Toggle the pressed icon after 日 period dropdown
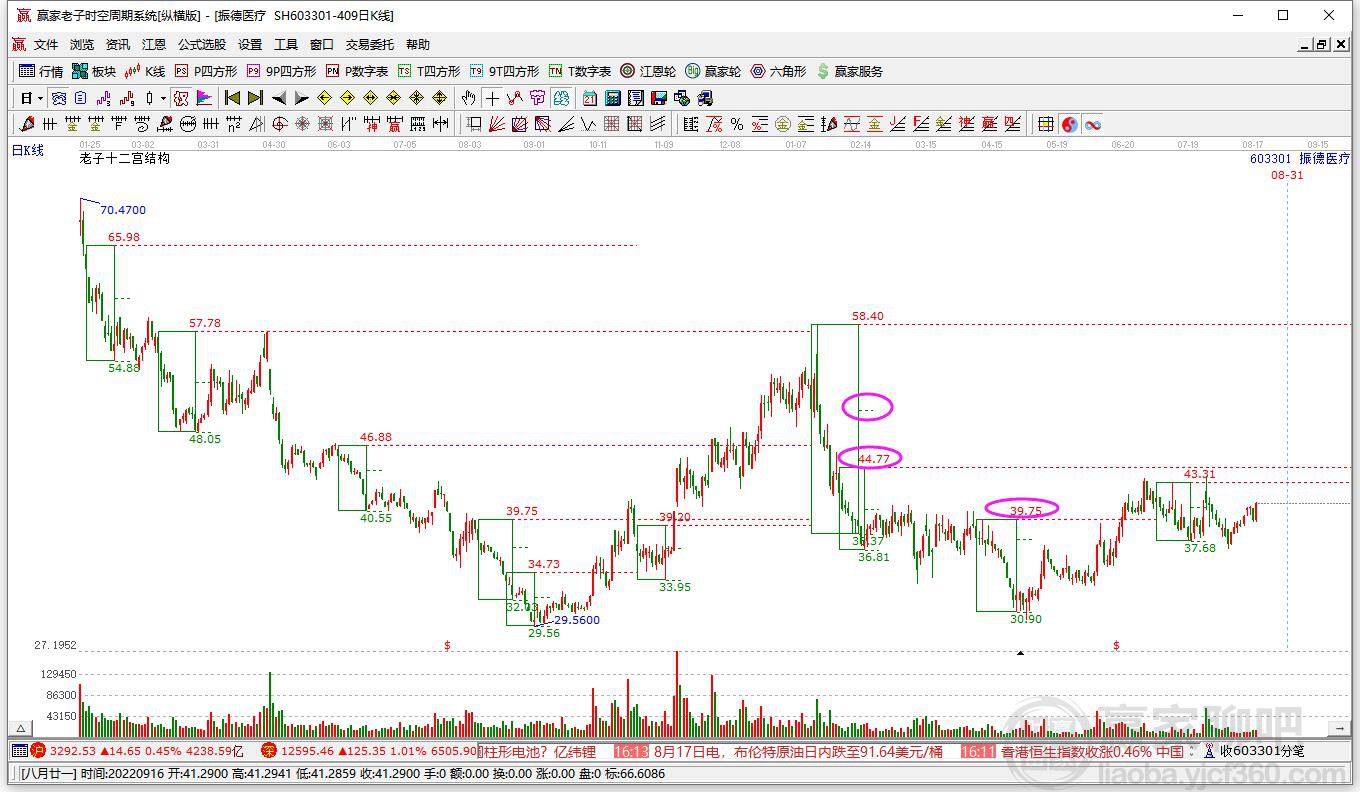This screenshot has width=1360, height=792. point(59,98)
